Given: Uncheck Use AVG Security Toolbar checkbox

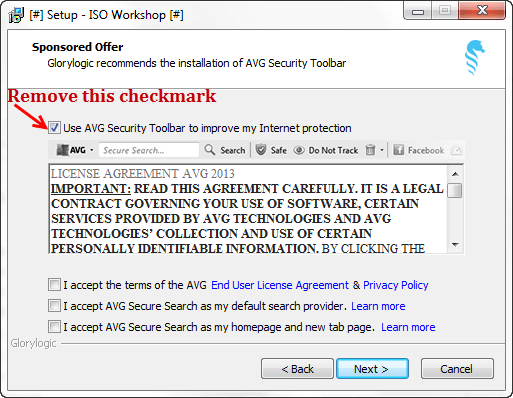Looking at the screenshot, I should pos(54,128).
